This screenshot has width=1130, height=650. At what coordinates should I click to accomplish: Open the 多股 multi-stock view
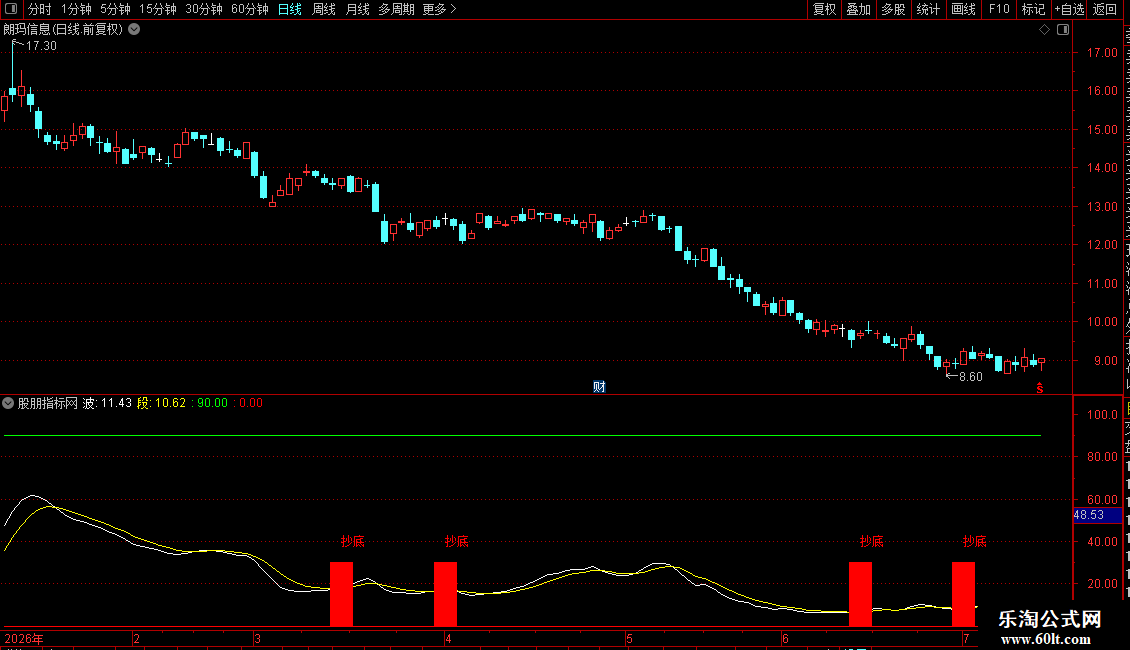(x=893, y=9)
